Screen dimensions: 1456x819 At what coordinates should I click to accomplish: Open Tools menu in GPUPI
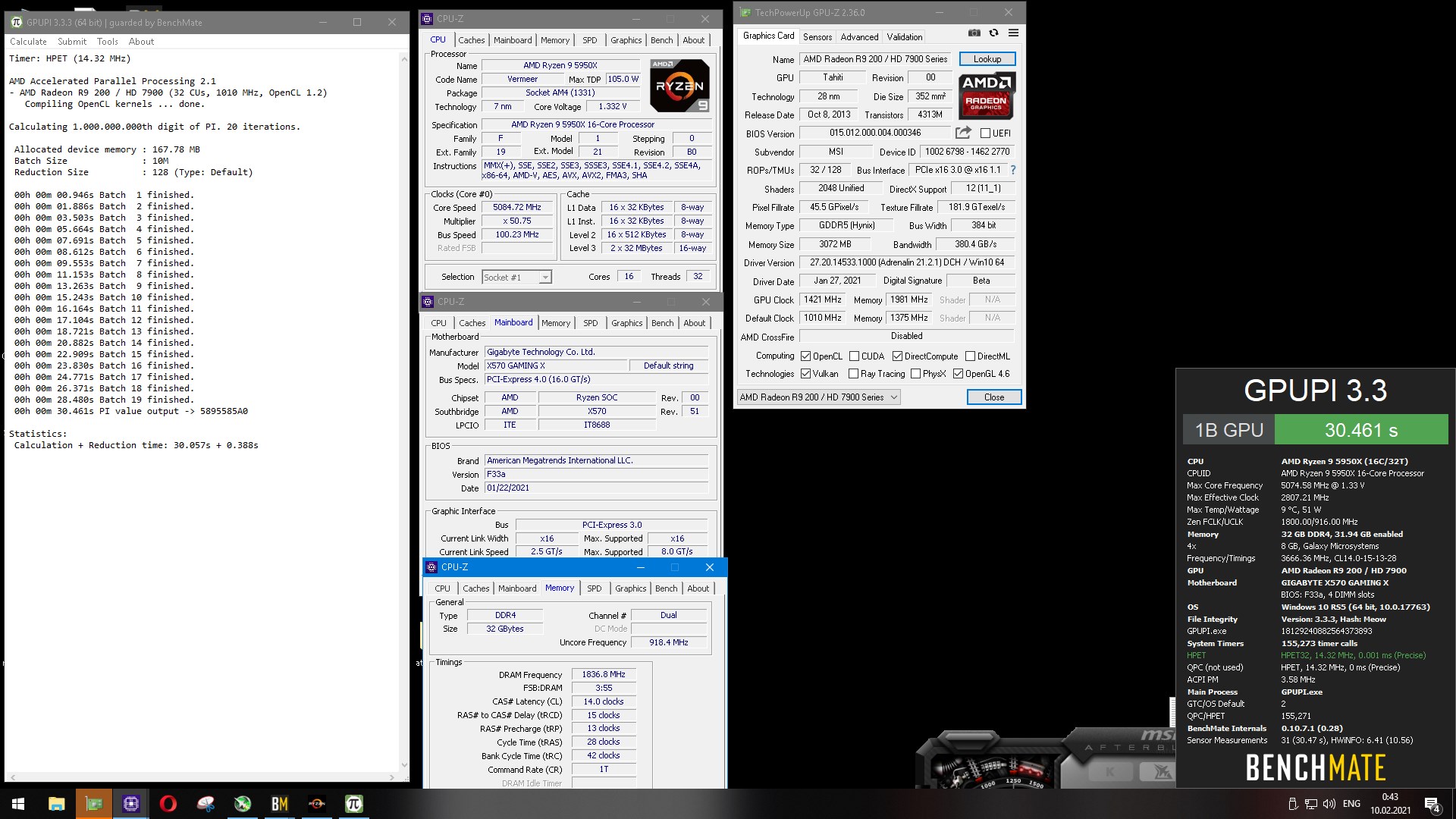108,42
